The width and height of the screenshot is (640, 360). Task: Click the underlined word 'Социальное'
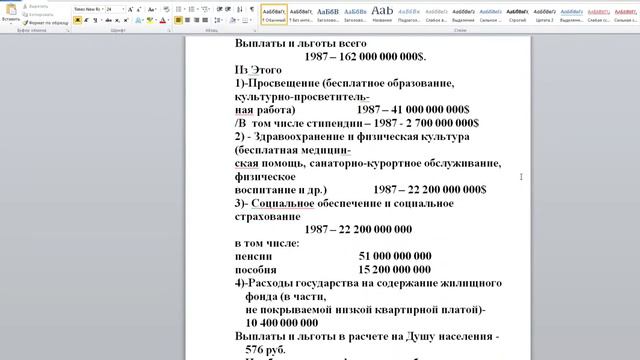(x=282, y=203)
